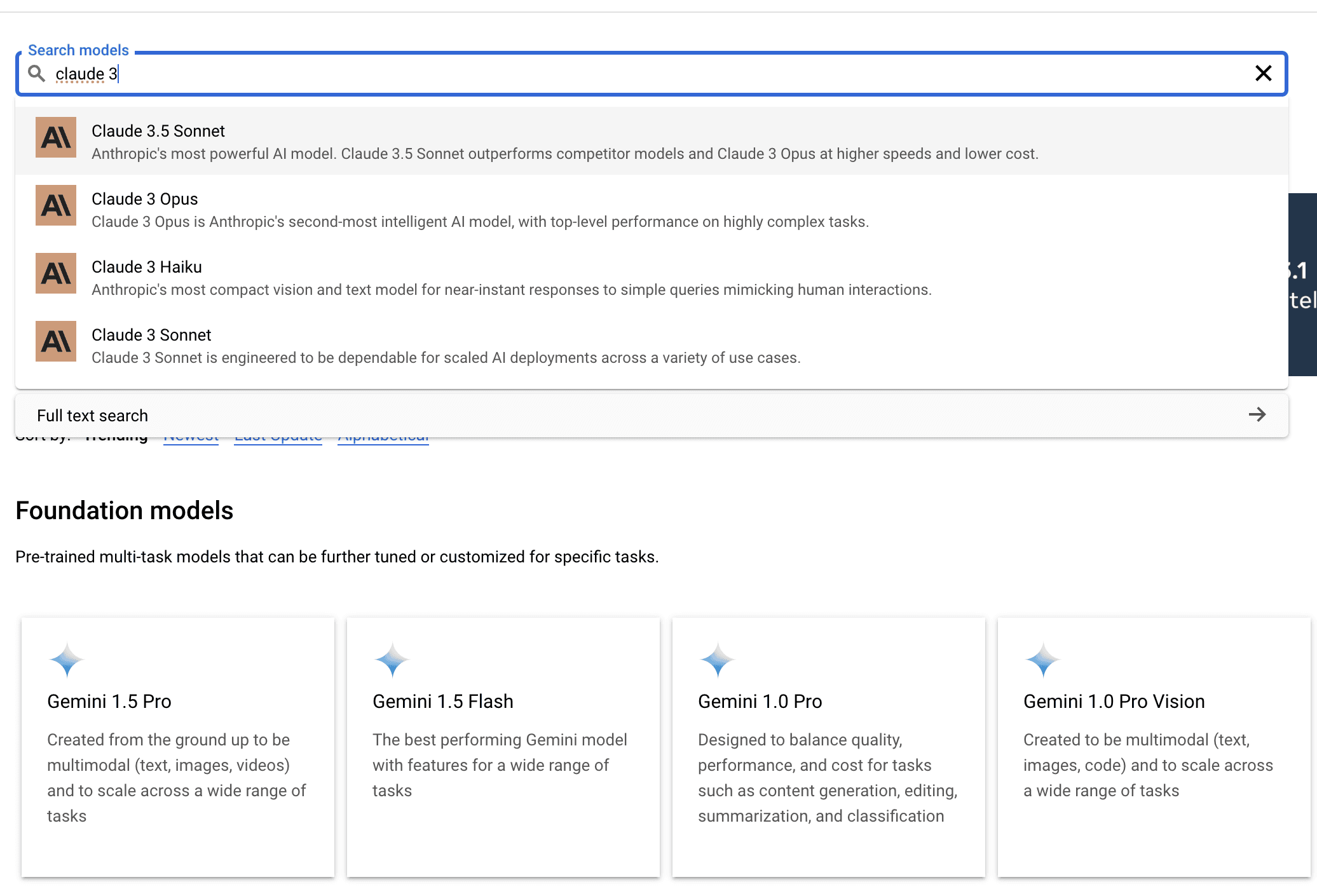Click 'Designed to balance quality' card text
1317x896 pixels.
828,778
